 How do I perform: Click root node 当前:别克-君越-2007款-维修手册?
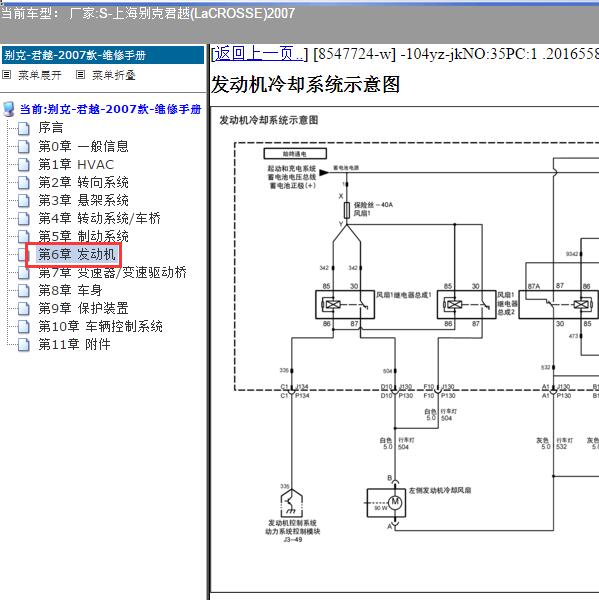(110, 109)
